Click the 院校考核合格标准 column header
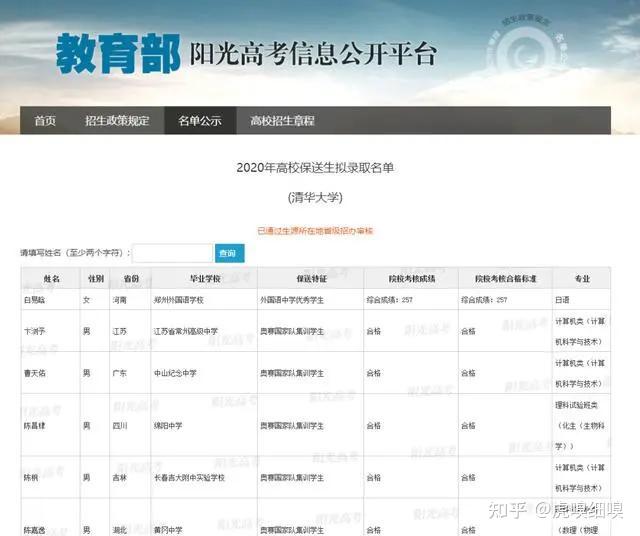This screenshot has width=640, height=536. (505, 279)
